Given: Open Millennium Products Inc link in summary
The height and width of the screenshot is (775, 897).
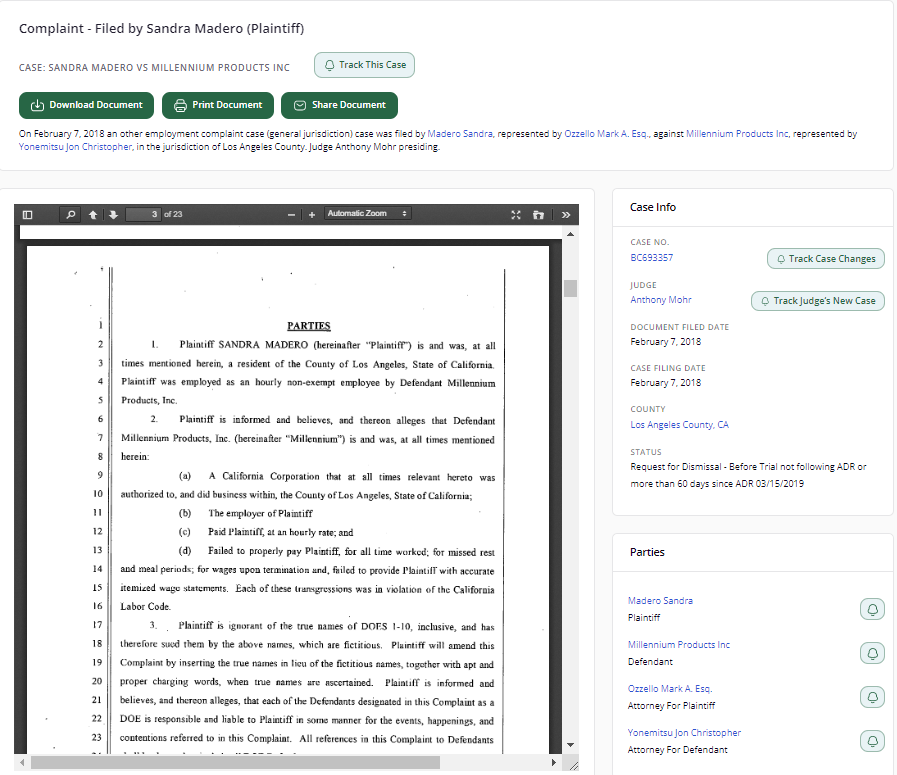Looking at the screenshot, I should pyautogui.click(x=737, y=134).
